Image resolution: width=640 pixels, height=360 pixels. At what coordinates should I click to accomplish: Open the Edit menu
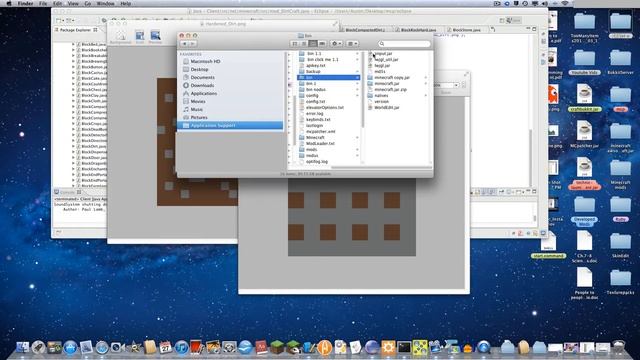[x=58, y=3]
